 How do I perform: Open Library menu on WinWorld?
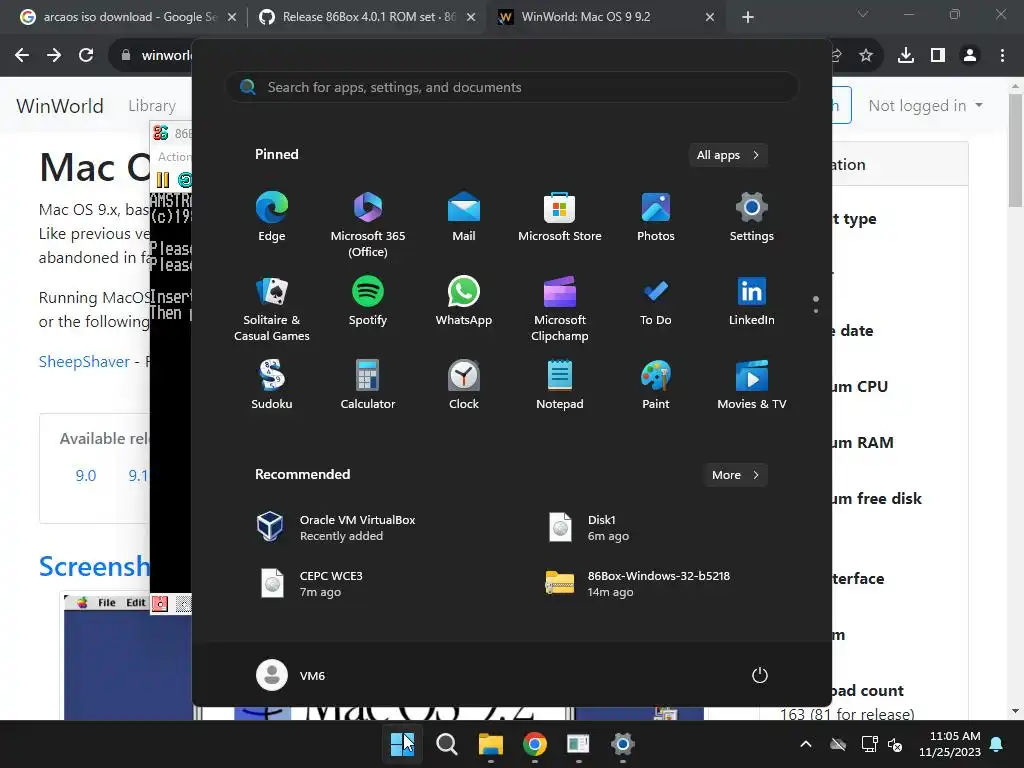point(152,106)
